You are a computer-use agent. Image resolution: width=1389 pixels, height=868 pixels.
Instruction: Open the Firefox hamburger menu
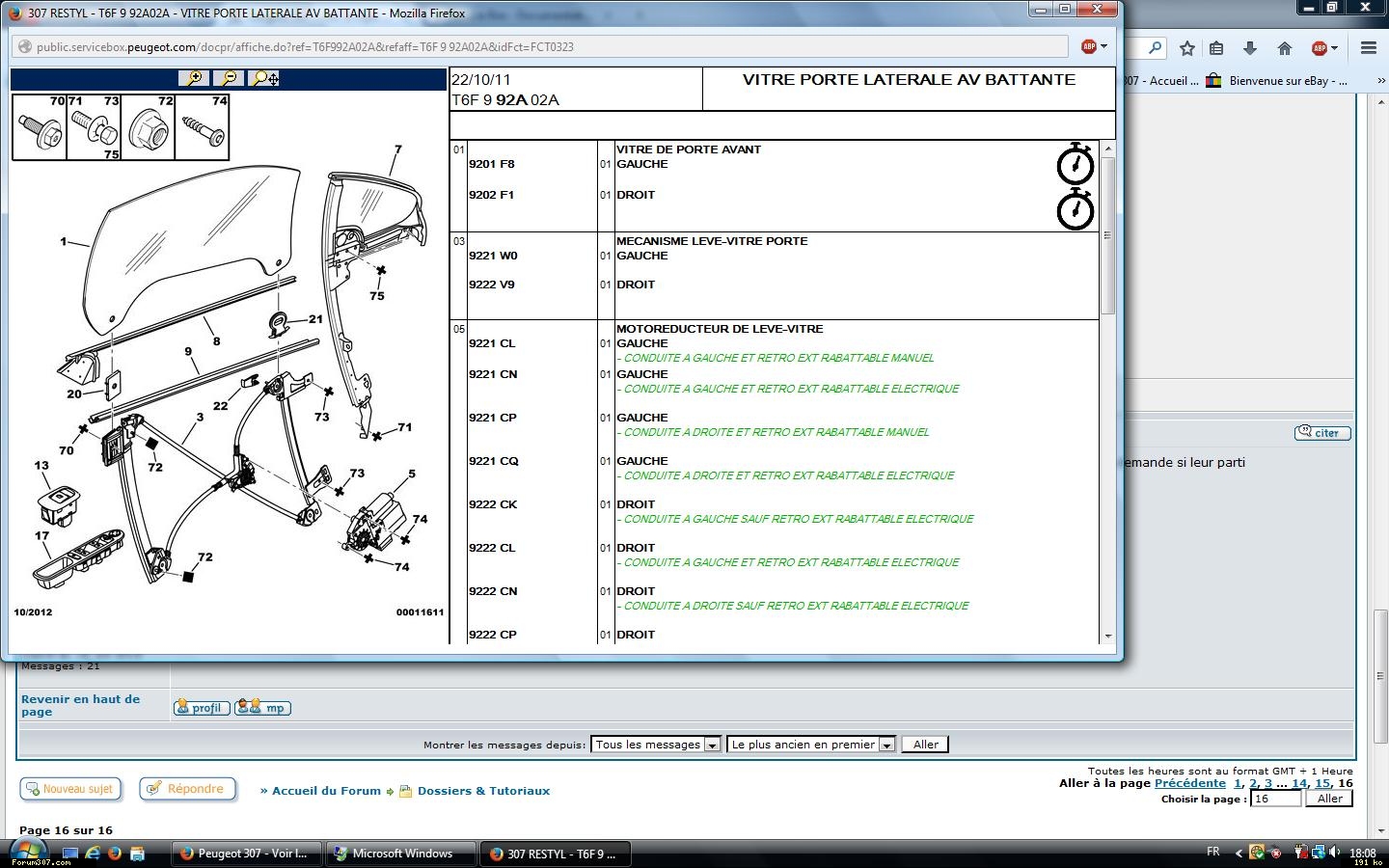click(1368, 48)
